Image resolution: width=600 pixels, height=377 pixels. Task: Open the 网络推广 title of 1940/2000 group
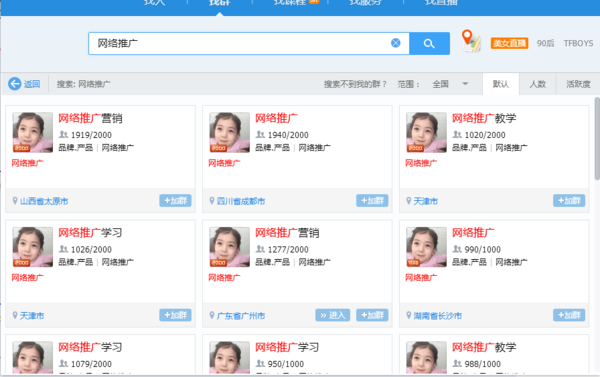[x=276, y=118]
